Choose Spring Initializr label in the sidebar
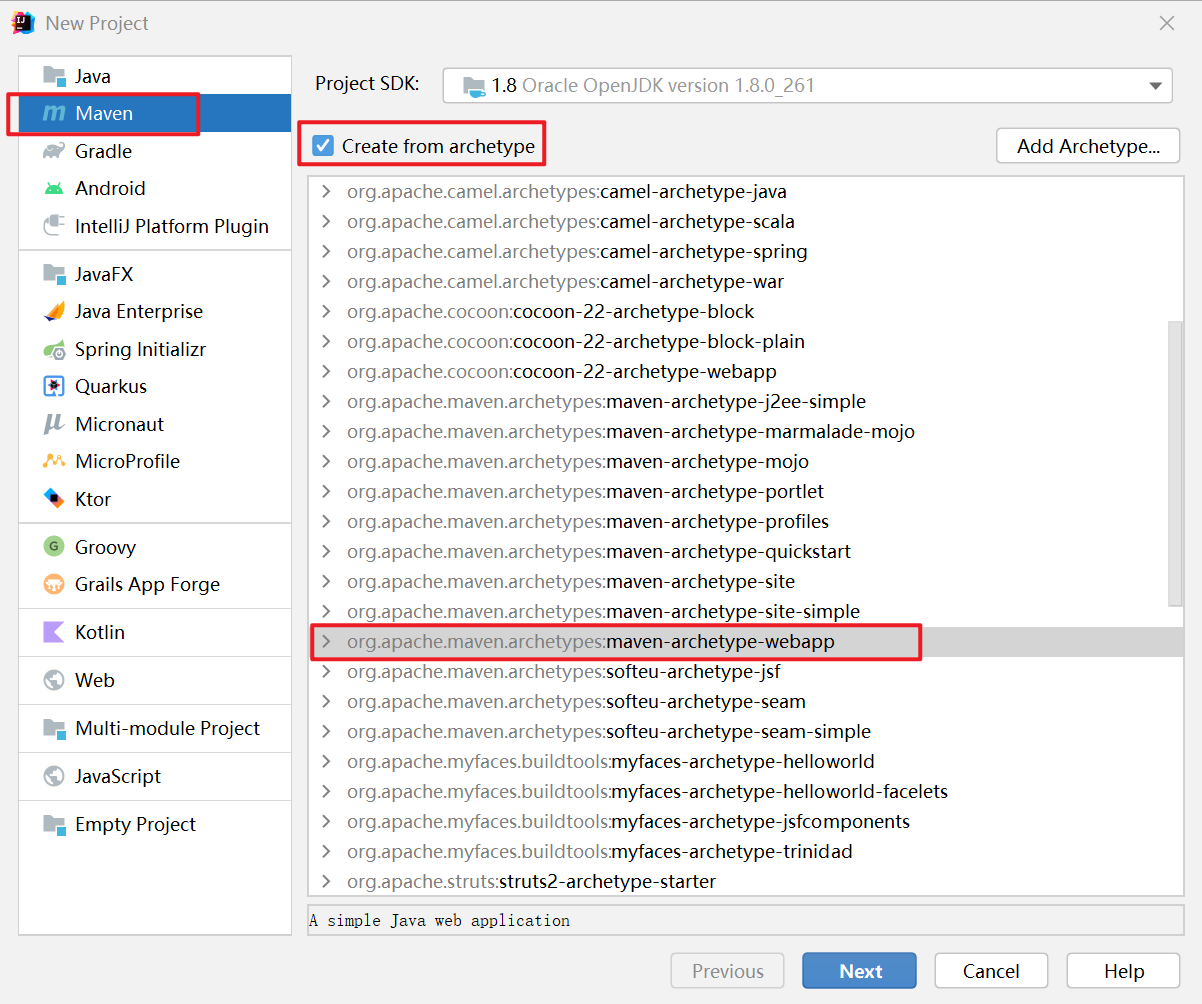Image resolution: width=1202 pixels, height=1004 pixels. coord(141,350)
